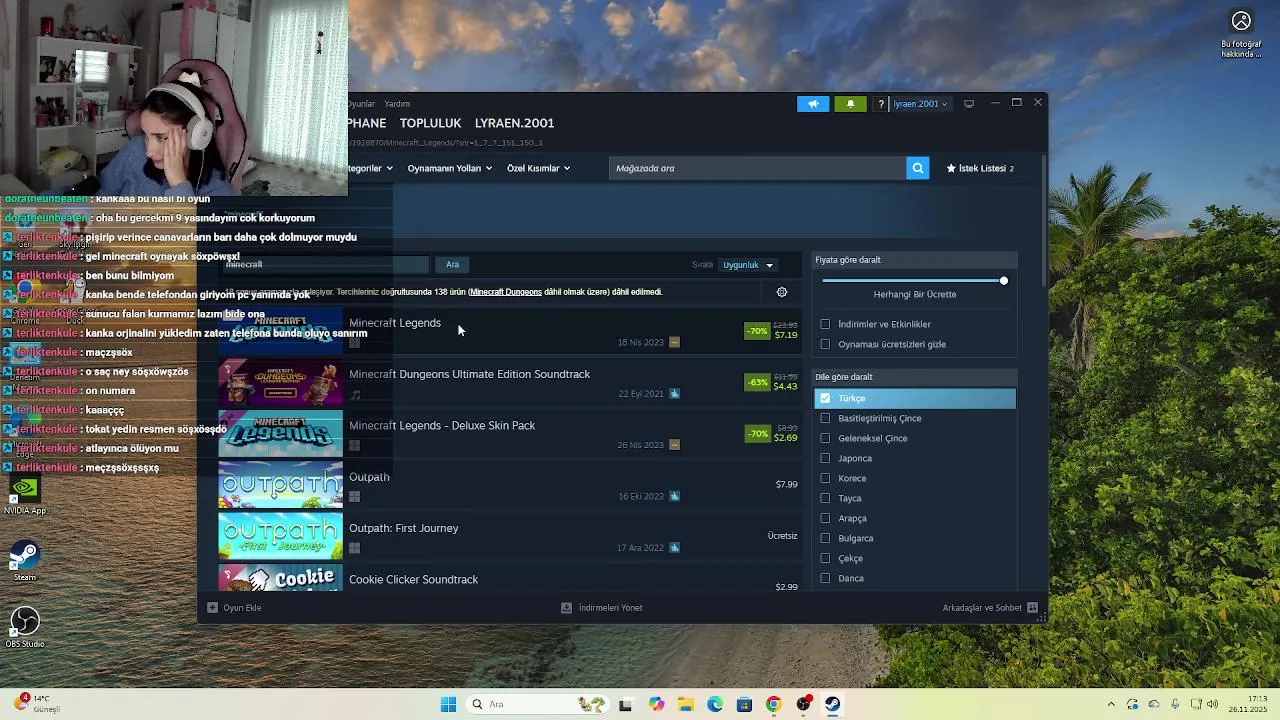Click the music note icon under Minecraft Dungeons Soundtrack
The image size is (1280, 720).
click(355, 394)
